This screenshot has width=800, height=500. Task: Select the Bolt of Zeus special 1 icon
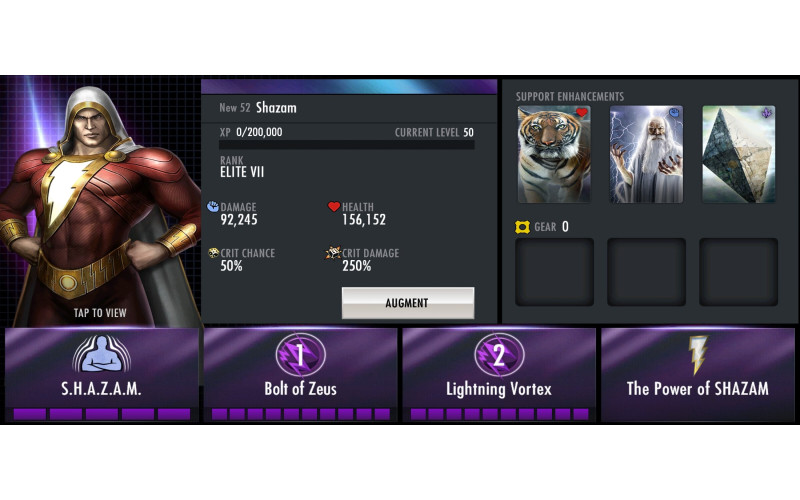click(301, 354)
